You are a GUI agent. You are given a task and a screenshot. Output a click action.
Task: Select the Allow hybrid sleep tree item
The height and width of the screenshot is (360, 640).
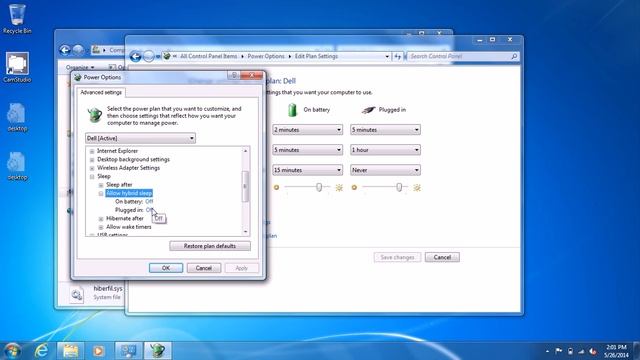[x=129, y=193]
